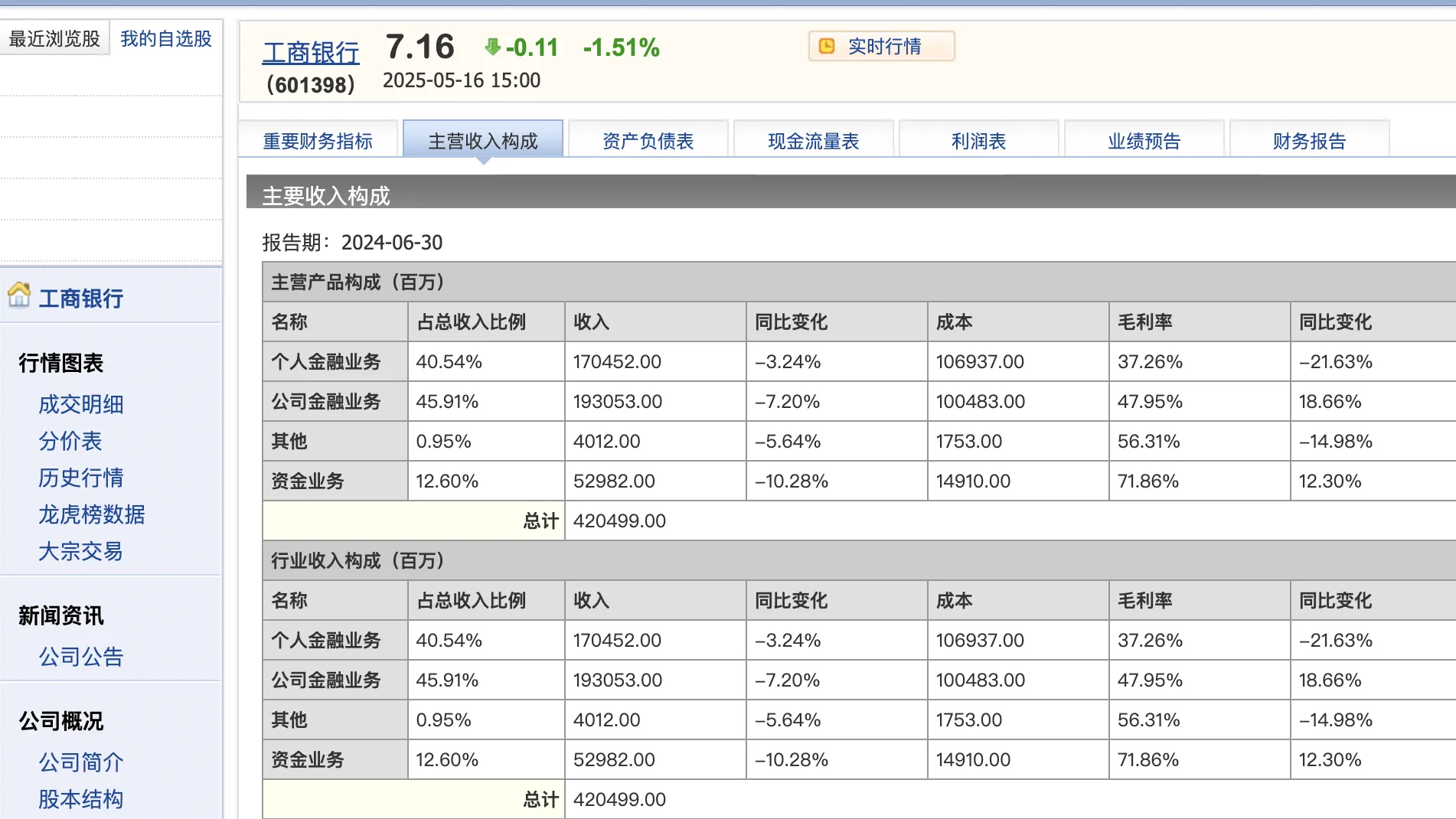Click the home icon beside 工商银行
The height and width of the screenshot is (819, 1456).
19,295
